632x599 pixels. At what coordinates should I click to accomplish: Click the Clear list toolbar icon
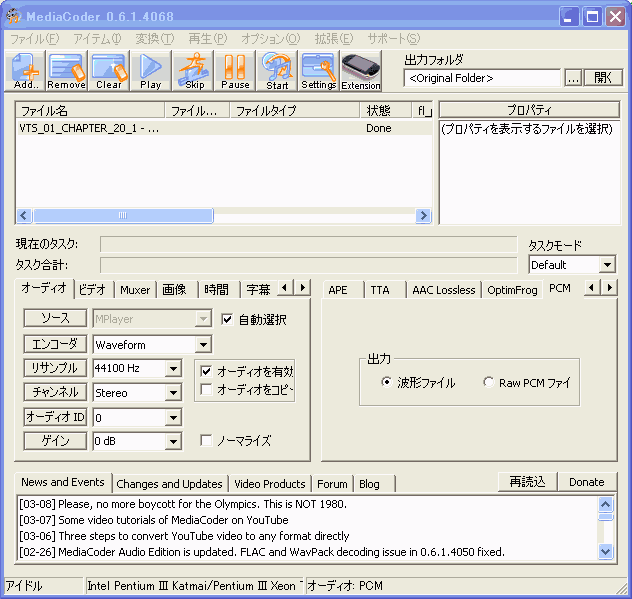pyautogui.click(x=109, y=71)
